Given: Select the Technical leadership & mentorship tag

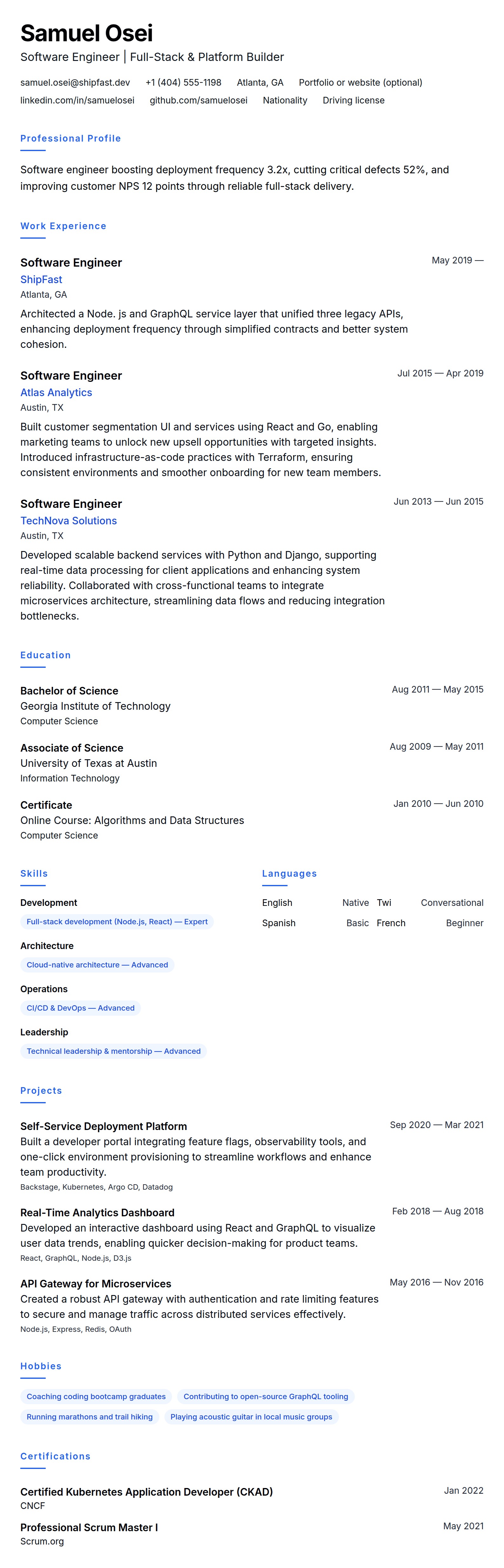Looking at the screenshot, I should point(113,1051).
